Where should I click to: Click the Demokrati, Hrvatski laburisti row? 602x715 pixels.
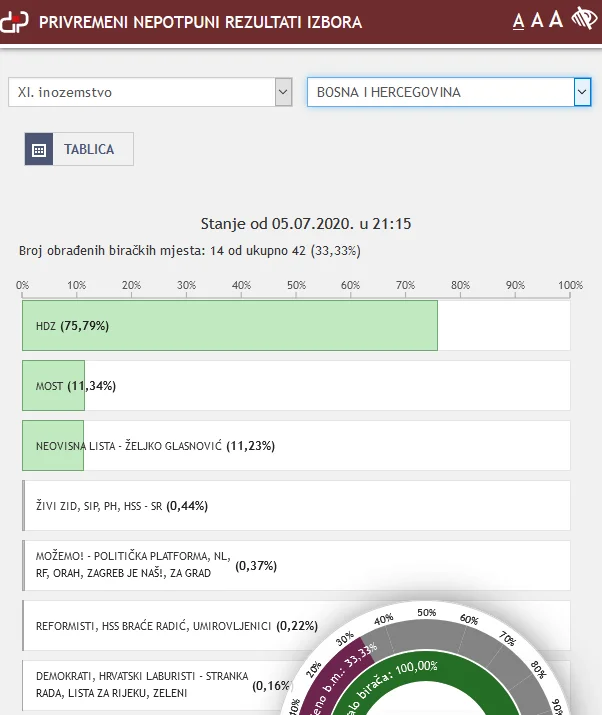tap(140, 685)
